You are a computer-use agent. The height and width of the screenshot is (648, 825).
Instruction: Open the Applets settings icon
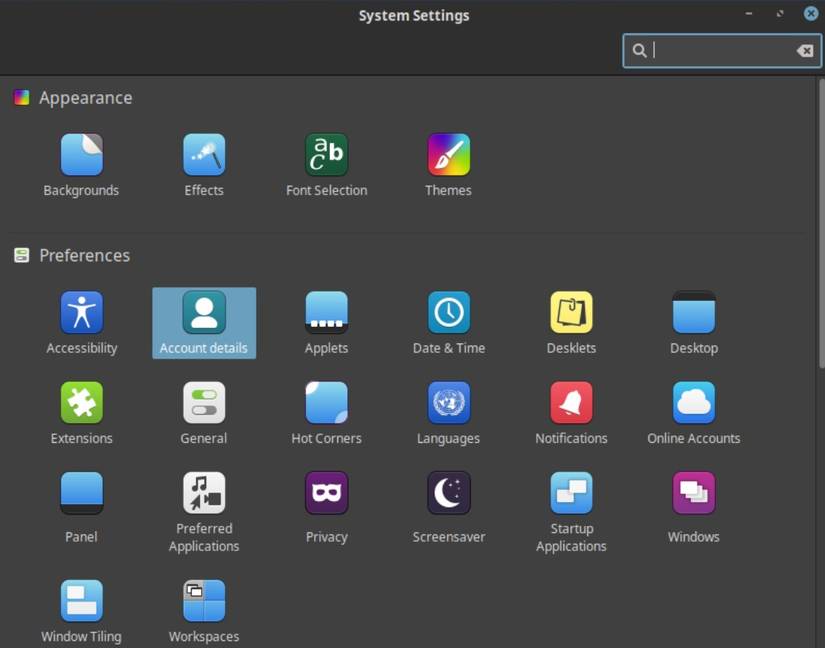[x=326, y=312]
